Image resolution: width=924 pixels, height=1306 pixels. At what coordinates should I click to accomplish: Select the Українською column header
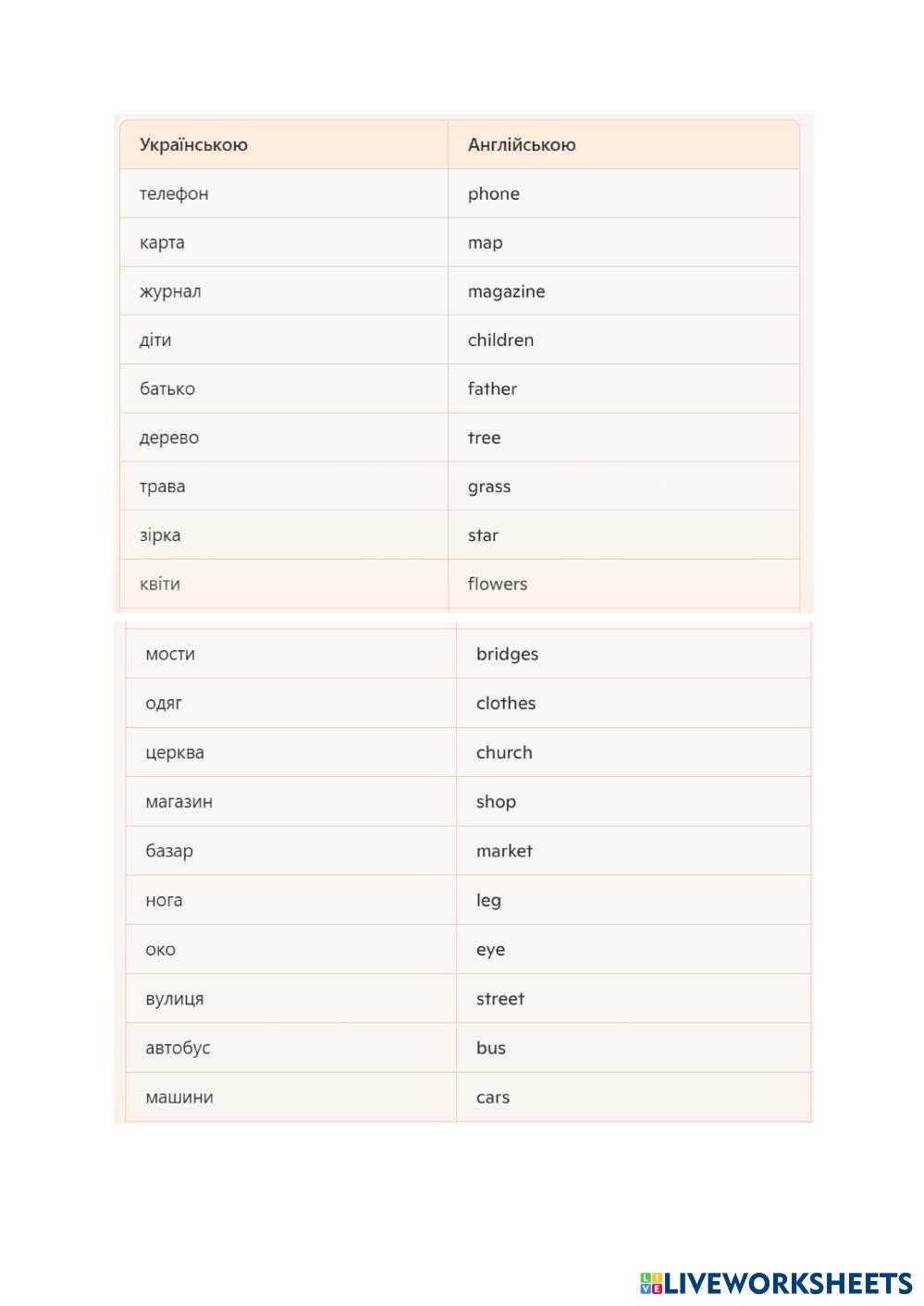(x=193, y=144)
